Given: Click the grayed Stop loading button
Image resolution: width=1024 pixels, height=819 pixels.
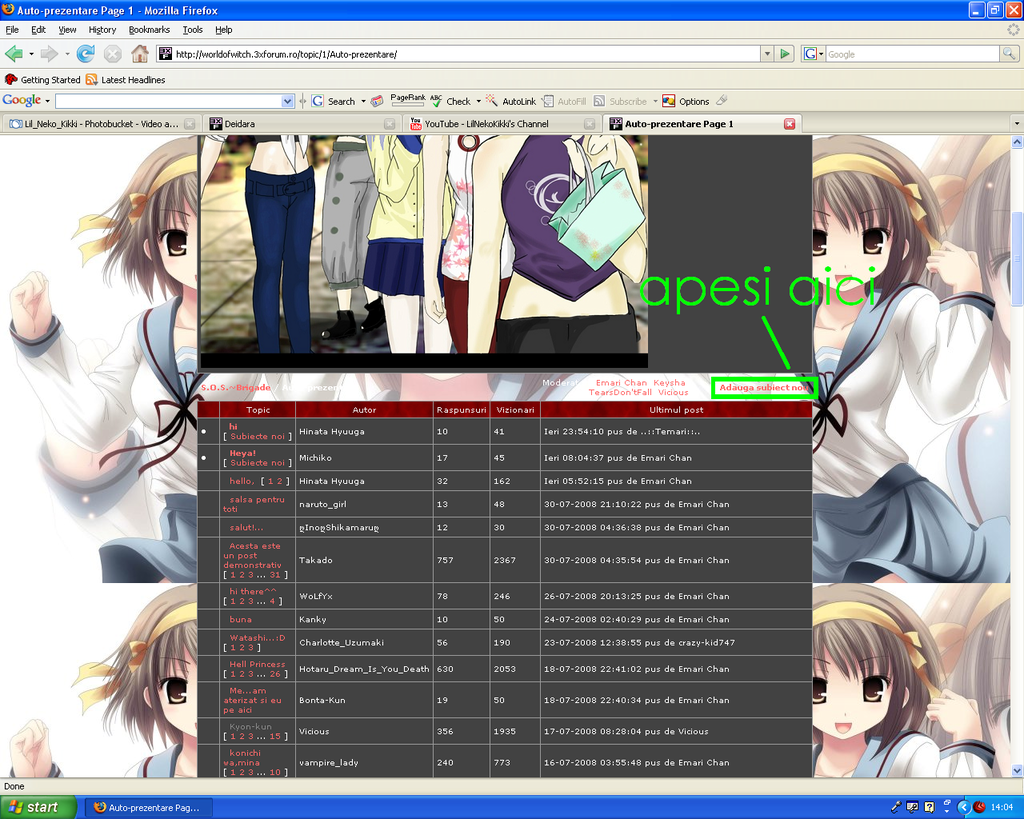Looking at the screenshot, I should (112, 54).
